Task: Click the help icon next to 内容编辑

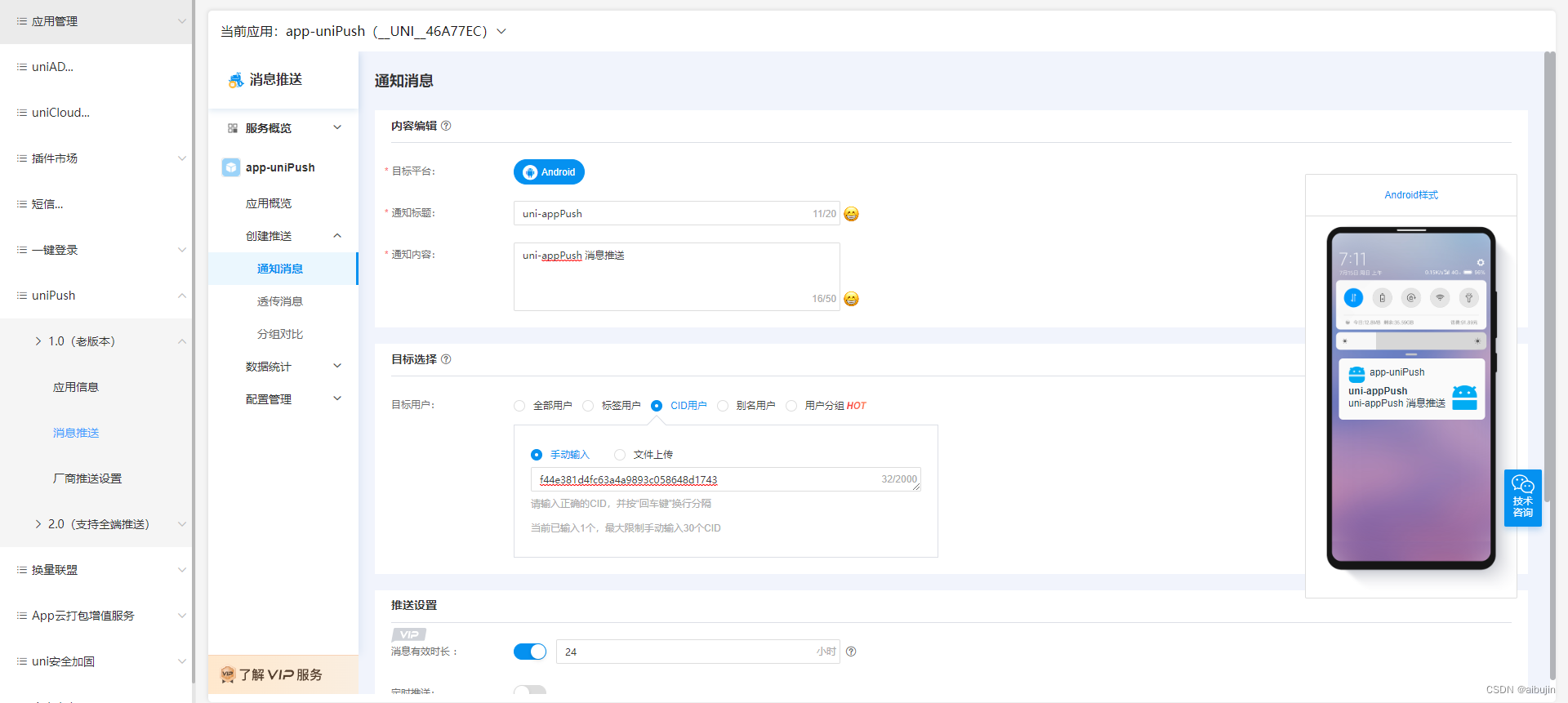Action: coord(446,126)
